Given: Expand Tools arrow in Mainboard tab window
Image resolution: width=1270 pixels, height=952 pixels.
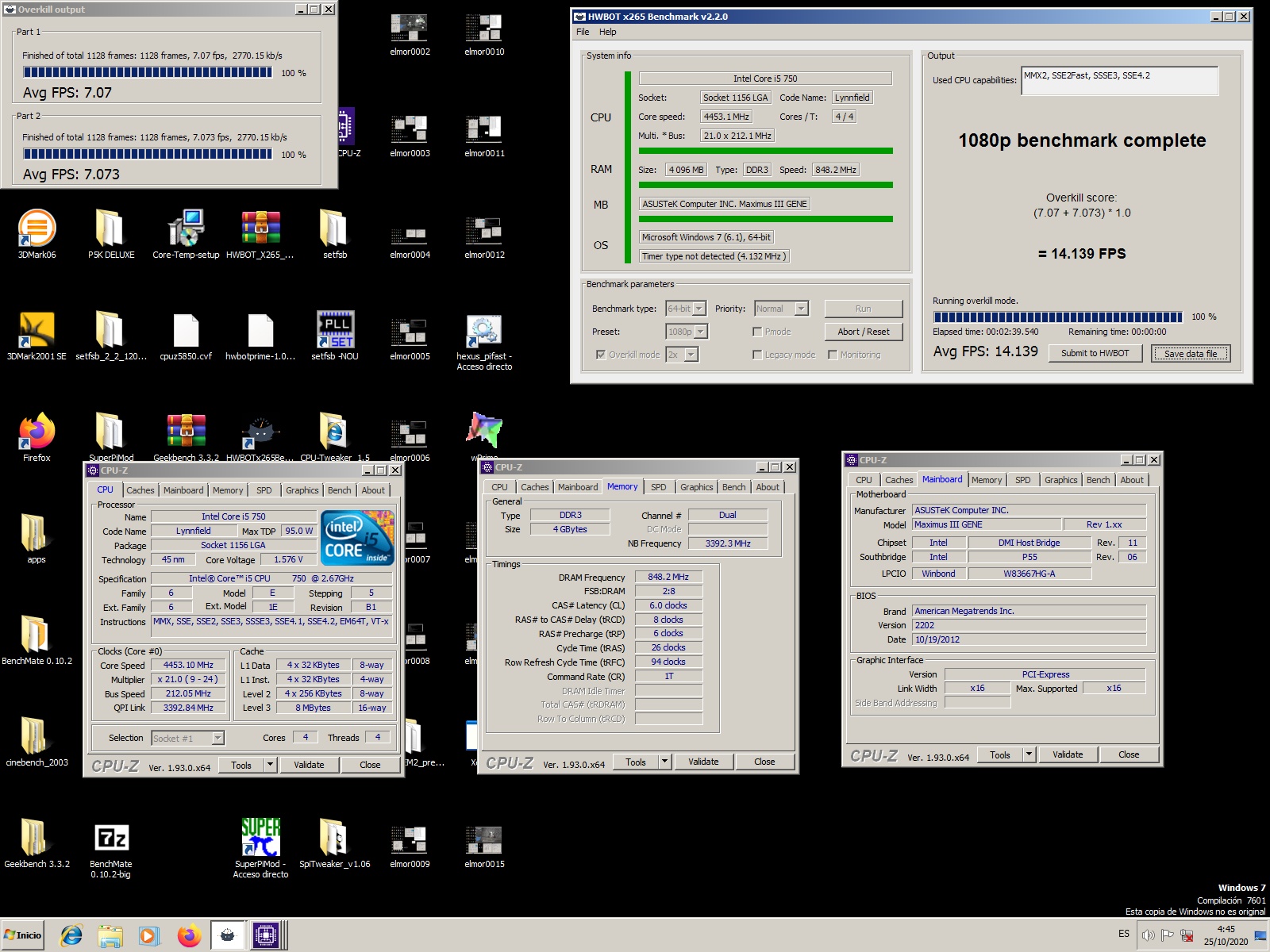Looking at the screenshot, I should pyautogui.click(x=1029, y=754).
